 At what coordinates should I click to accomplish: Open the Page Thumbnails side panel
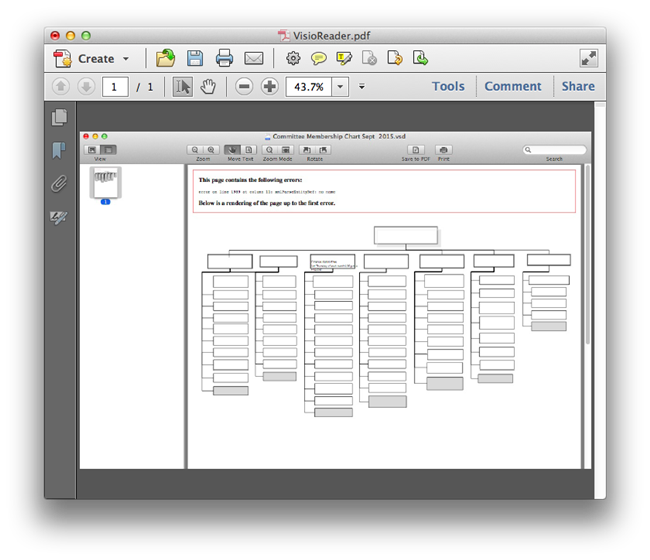click(x=60, y=118)
